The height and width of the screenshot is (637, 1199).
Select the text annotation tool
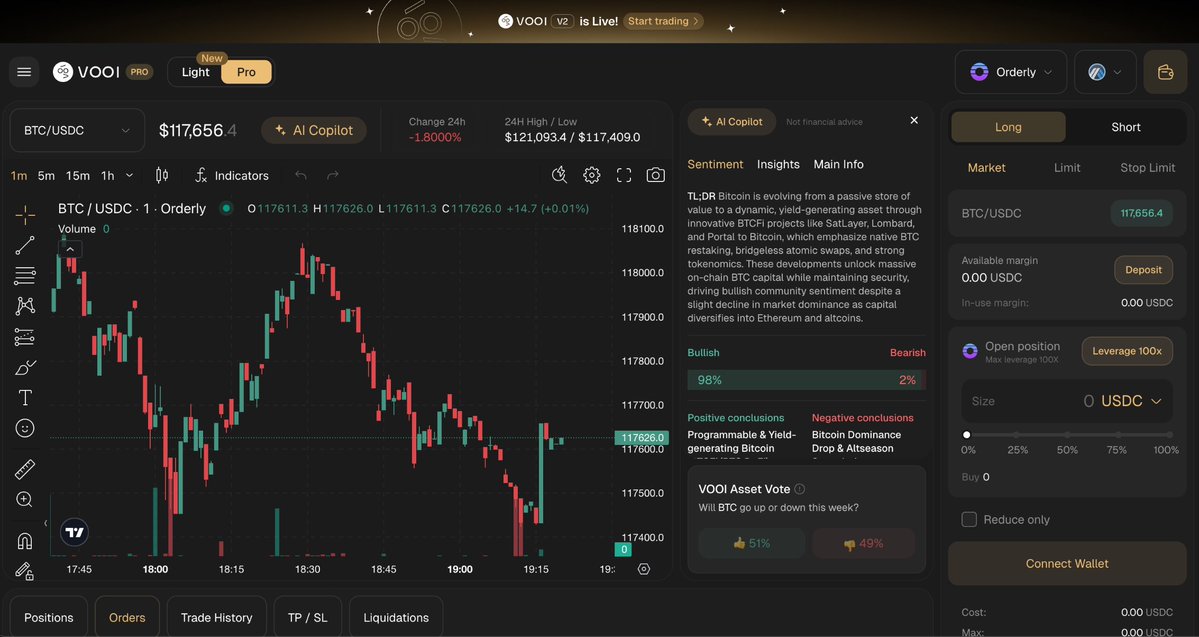pos(24,398)
